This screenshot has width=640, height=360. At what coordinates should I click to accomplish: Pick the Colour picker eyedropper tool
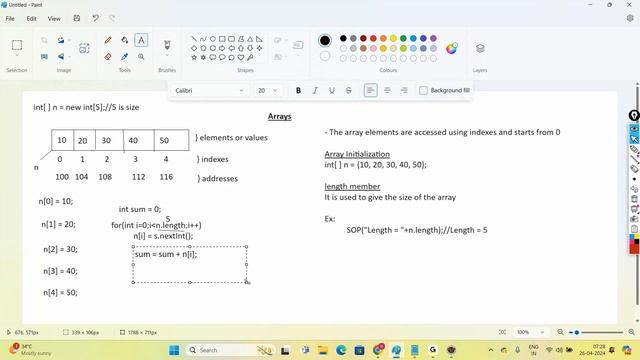pos(124,57)
